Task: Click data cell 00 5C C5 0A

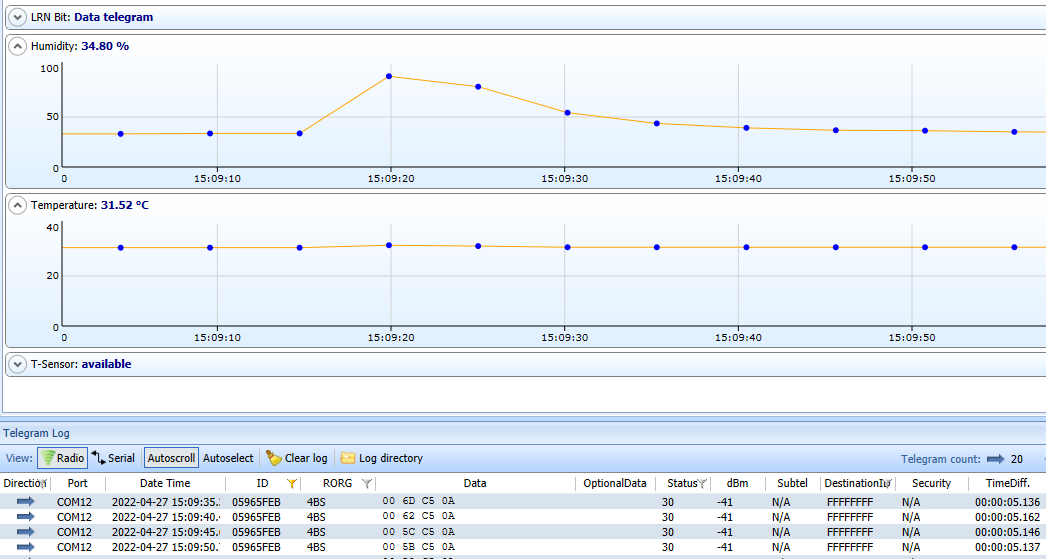Action: tap(418, 532)
